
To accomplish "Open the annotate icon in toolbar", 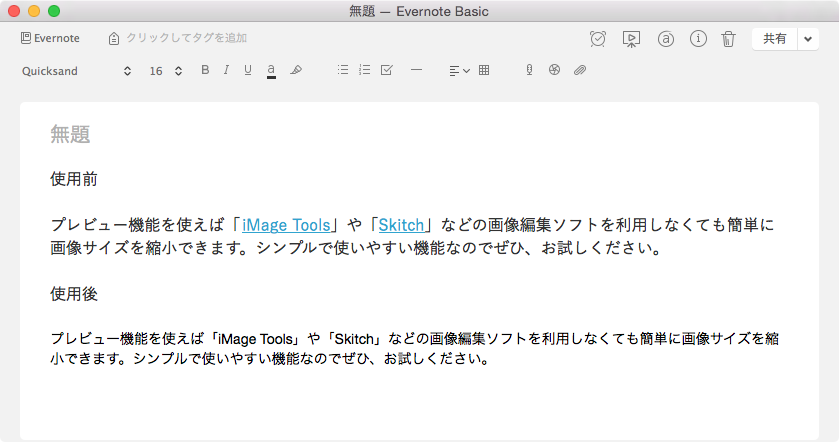I will [666, 39].
